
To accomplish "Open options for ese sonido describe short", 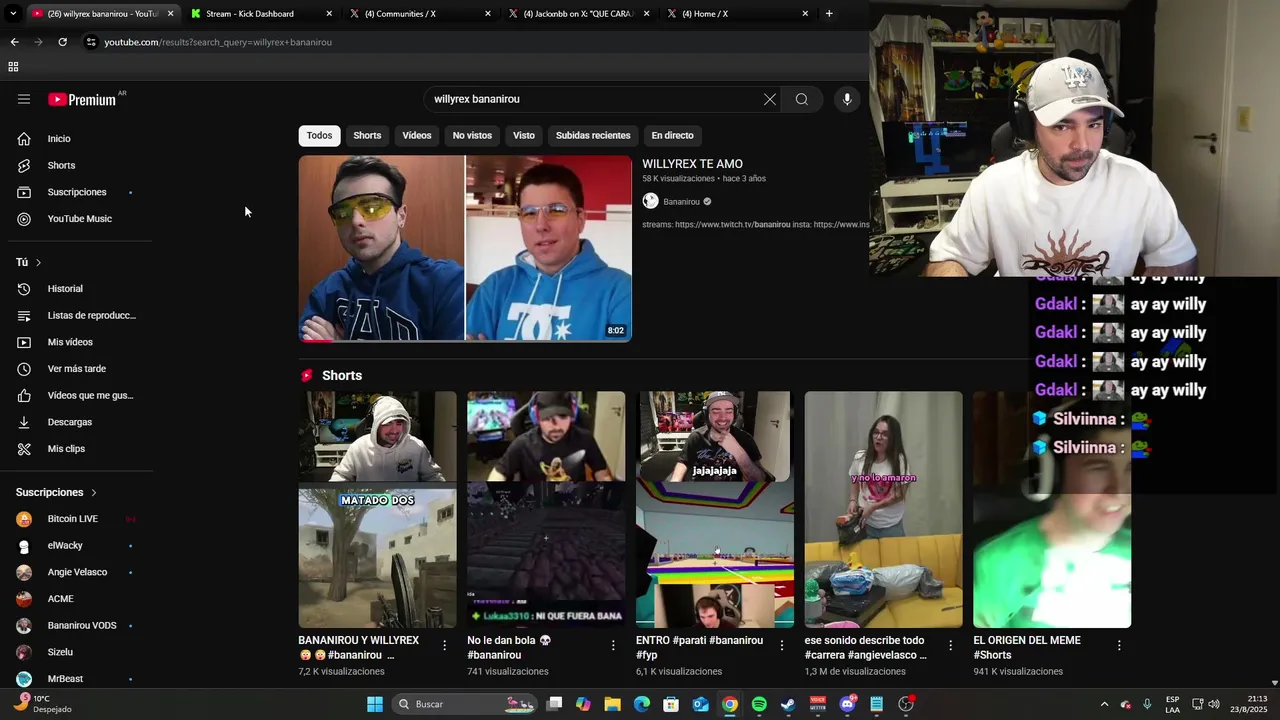I will [x=950, y=646].
